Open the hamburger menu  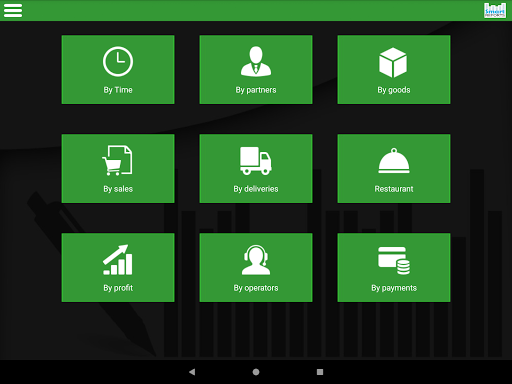click(x=13, y=10)
